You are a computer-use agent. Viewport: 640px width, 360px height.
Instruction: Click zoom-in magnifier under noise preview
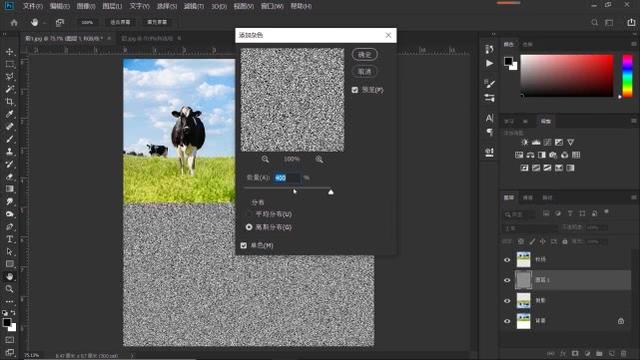tap(319, 159)
